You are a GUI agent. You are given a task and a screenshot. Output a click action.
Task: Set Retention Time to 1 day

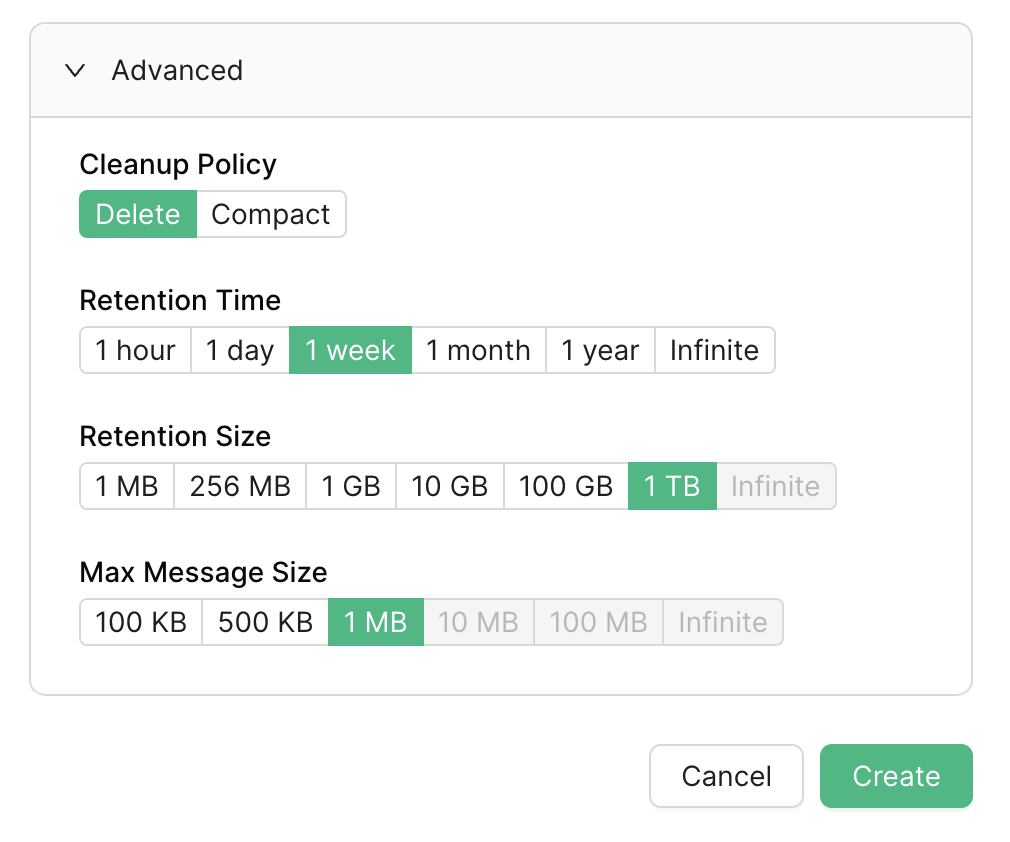point(239,350)
